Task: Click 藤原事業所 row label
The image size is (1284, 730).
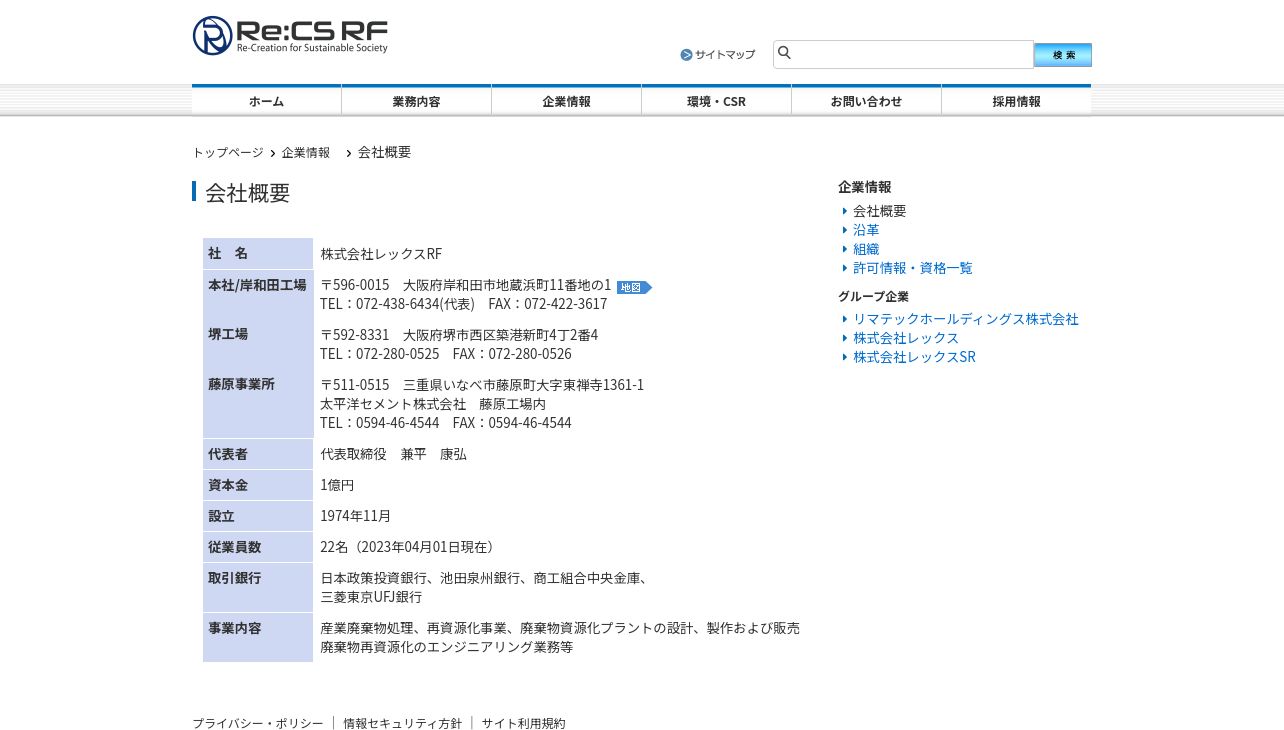Action: [x=241, y=384]
